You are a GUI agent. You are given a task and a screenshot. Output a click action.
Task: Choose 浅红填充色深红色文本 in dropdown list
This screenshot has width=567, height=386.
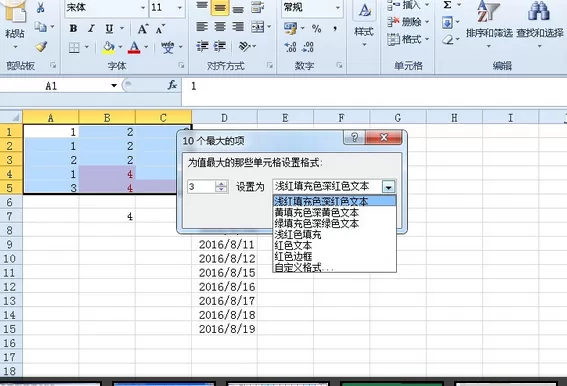(x=334, y=201)
